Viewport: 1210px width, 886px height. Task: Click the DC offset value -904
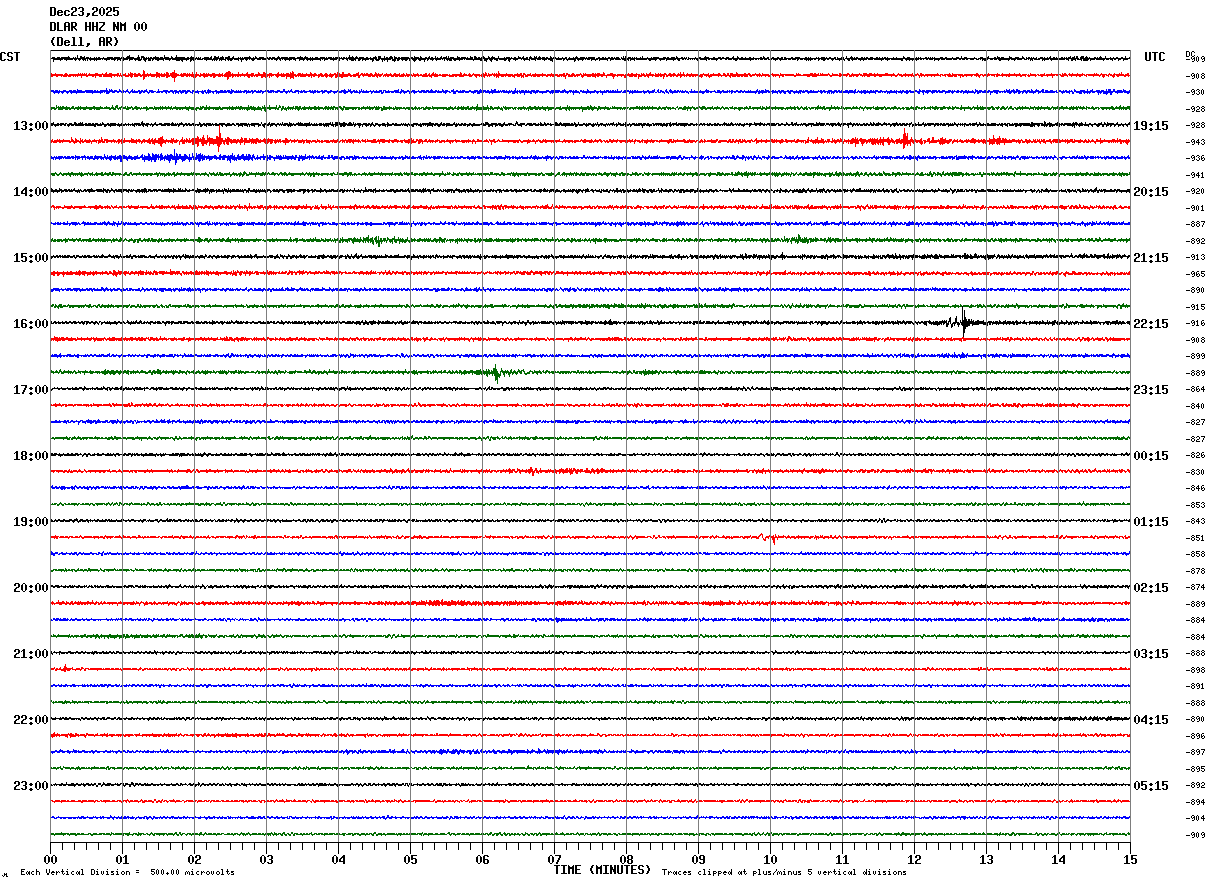(1196, 818)
